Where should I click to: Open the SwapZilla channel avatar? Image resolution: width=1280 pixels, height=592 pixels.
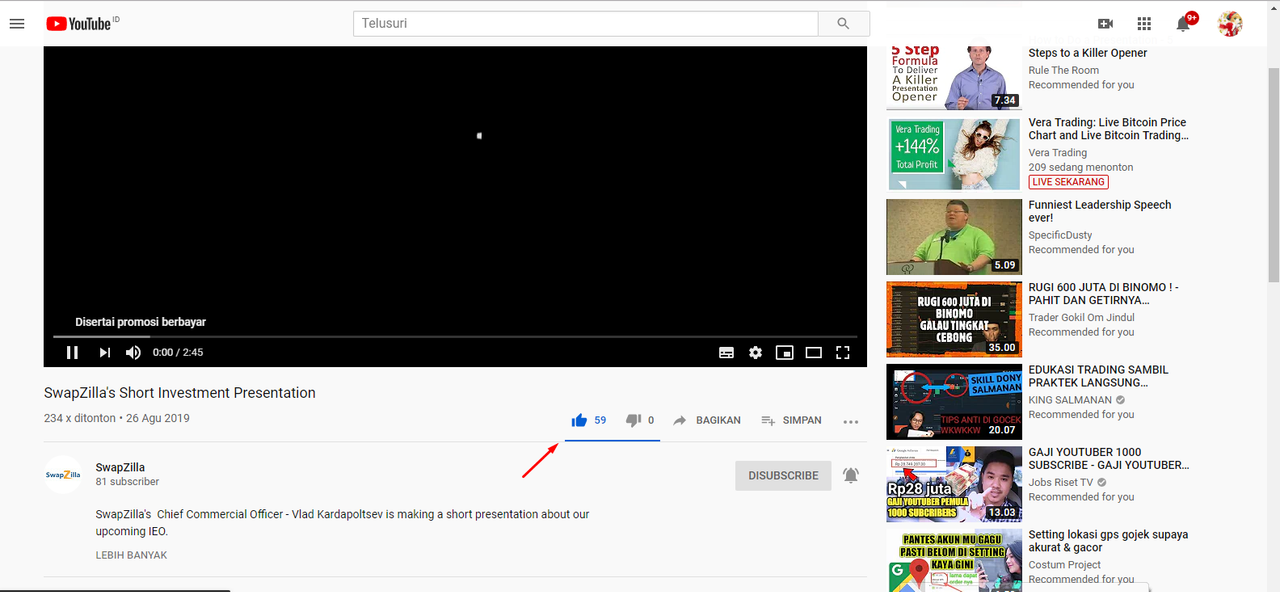pos(63,475)
